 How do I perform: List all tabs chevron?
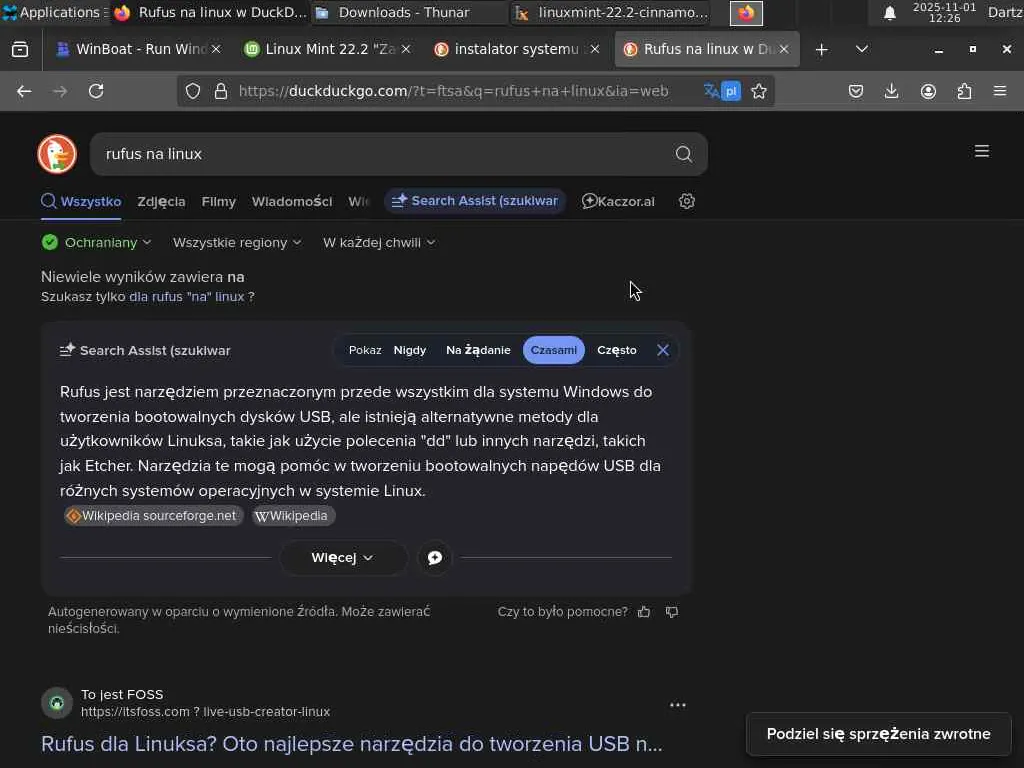861,50
